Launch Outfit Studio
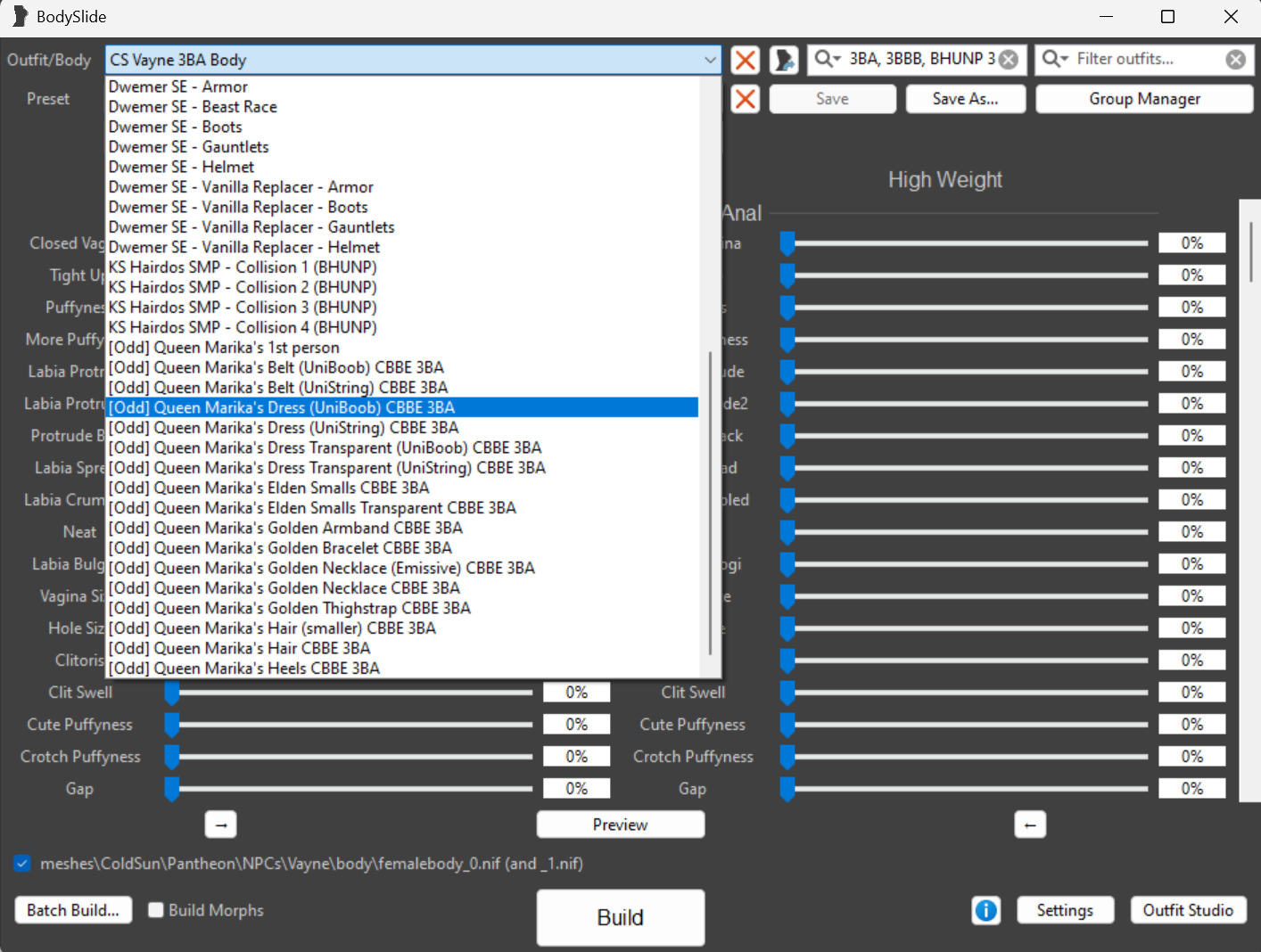1261x952 pixels. [x=1188, y=910]
